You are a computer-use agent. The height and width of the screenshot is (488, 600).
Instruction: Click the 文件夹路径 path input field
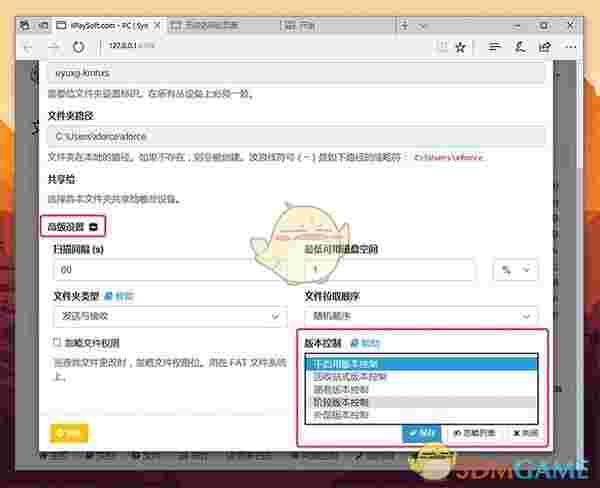pos(296,136)
